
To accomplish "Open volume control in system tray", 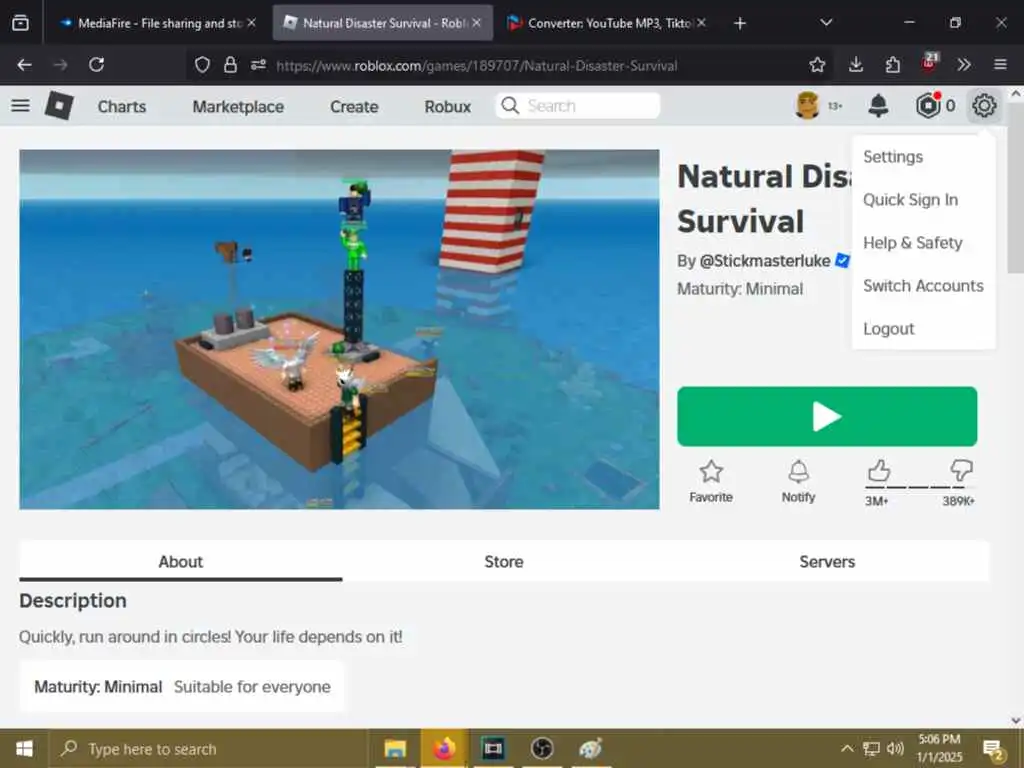I will [x=895, y=749].
